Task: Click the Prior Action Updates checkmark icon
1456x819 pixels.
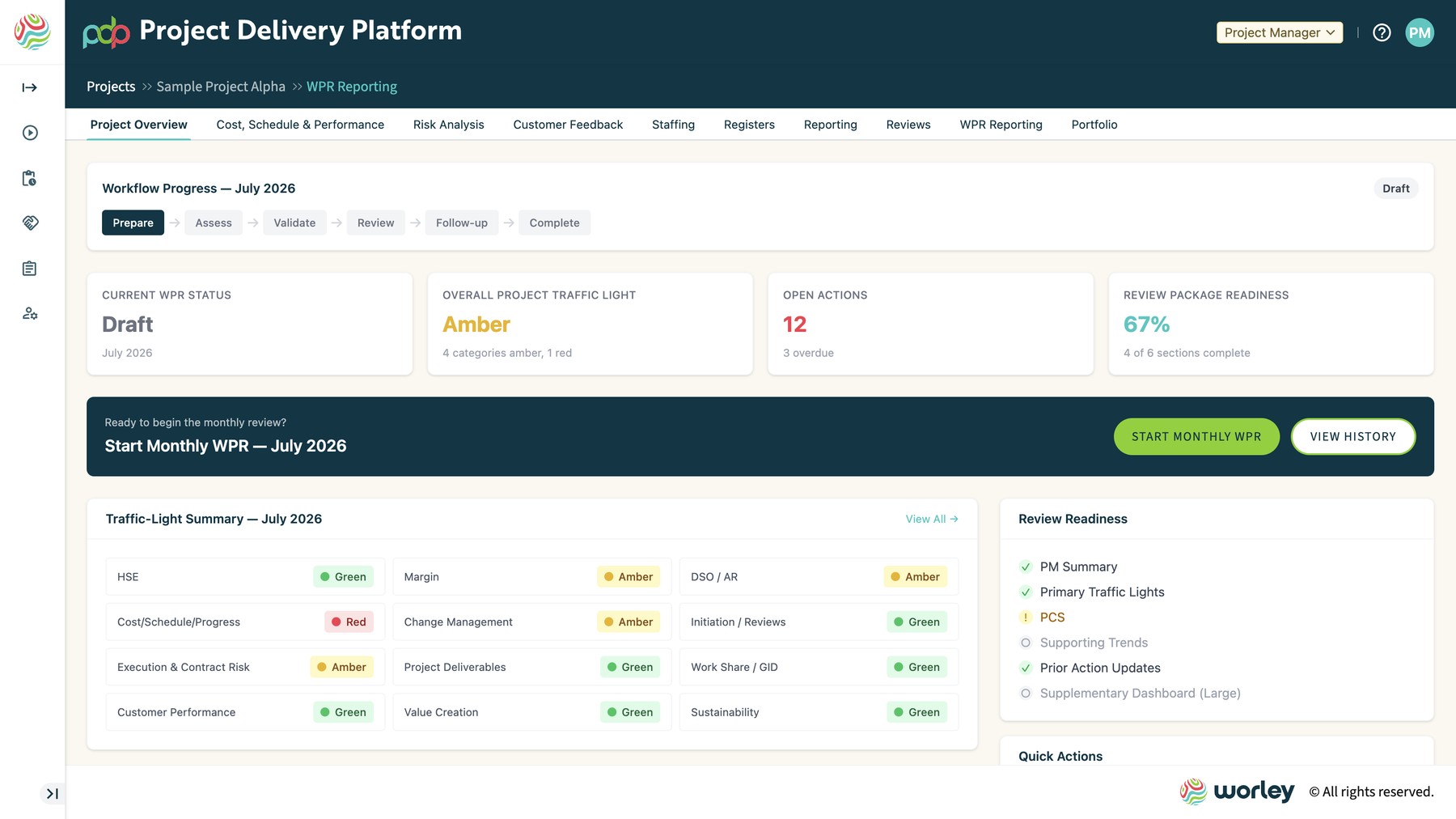Action: pyautogui.click(x=1026, y=668)
